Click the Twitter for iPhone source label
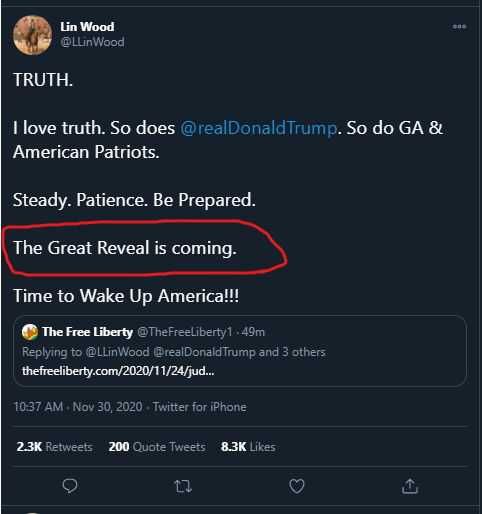The image size is (482, 514). coord(200,407)
